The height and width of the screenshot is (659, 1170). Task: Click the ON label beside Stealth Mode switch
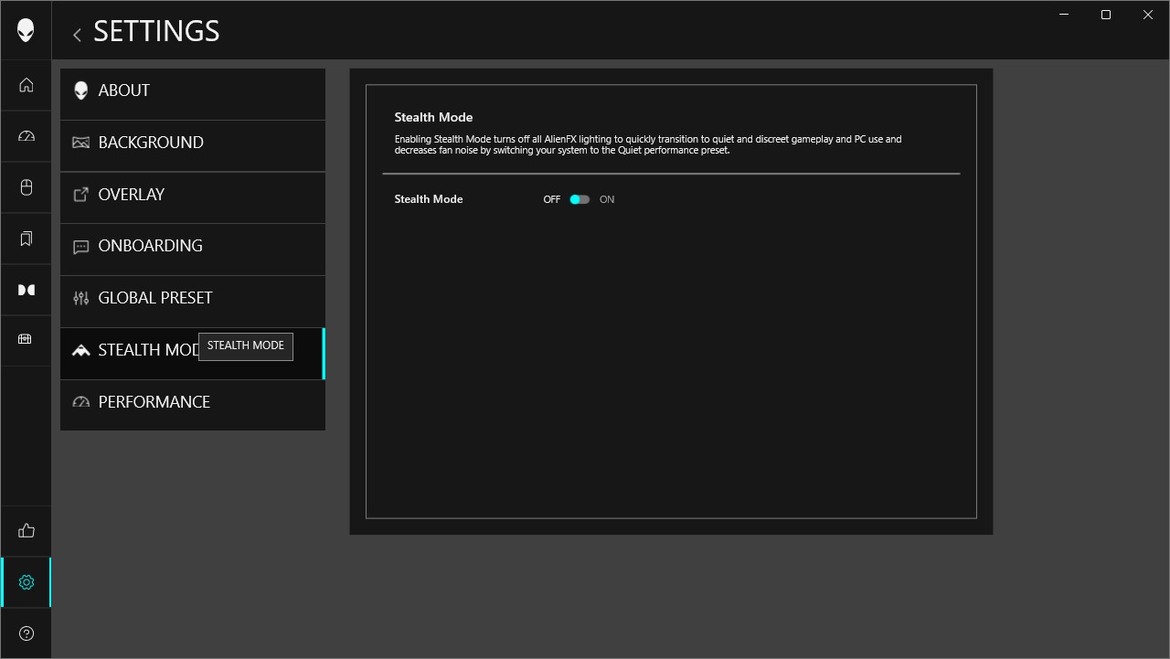click(607, 200)
